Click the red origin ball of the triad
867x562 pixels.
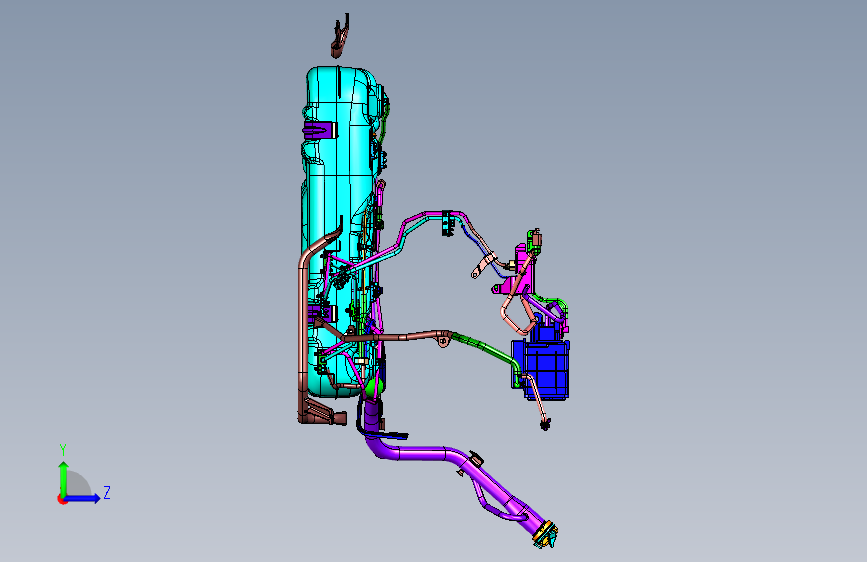[62, 499]
